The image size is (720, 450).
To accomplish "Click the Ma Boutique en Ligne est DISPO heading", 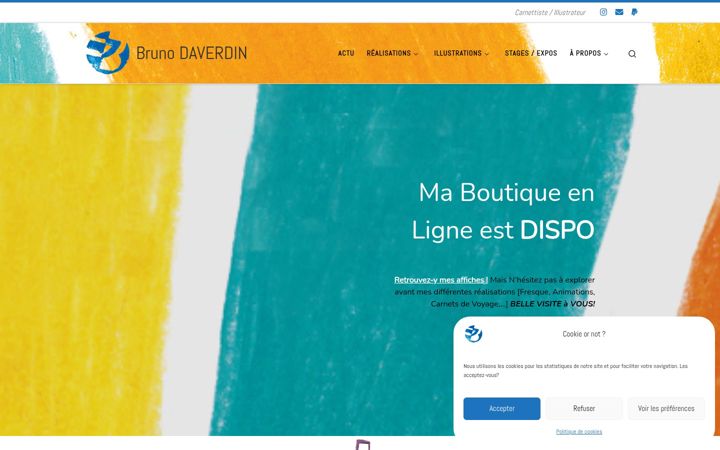I will 503,211.
